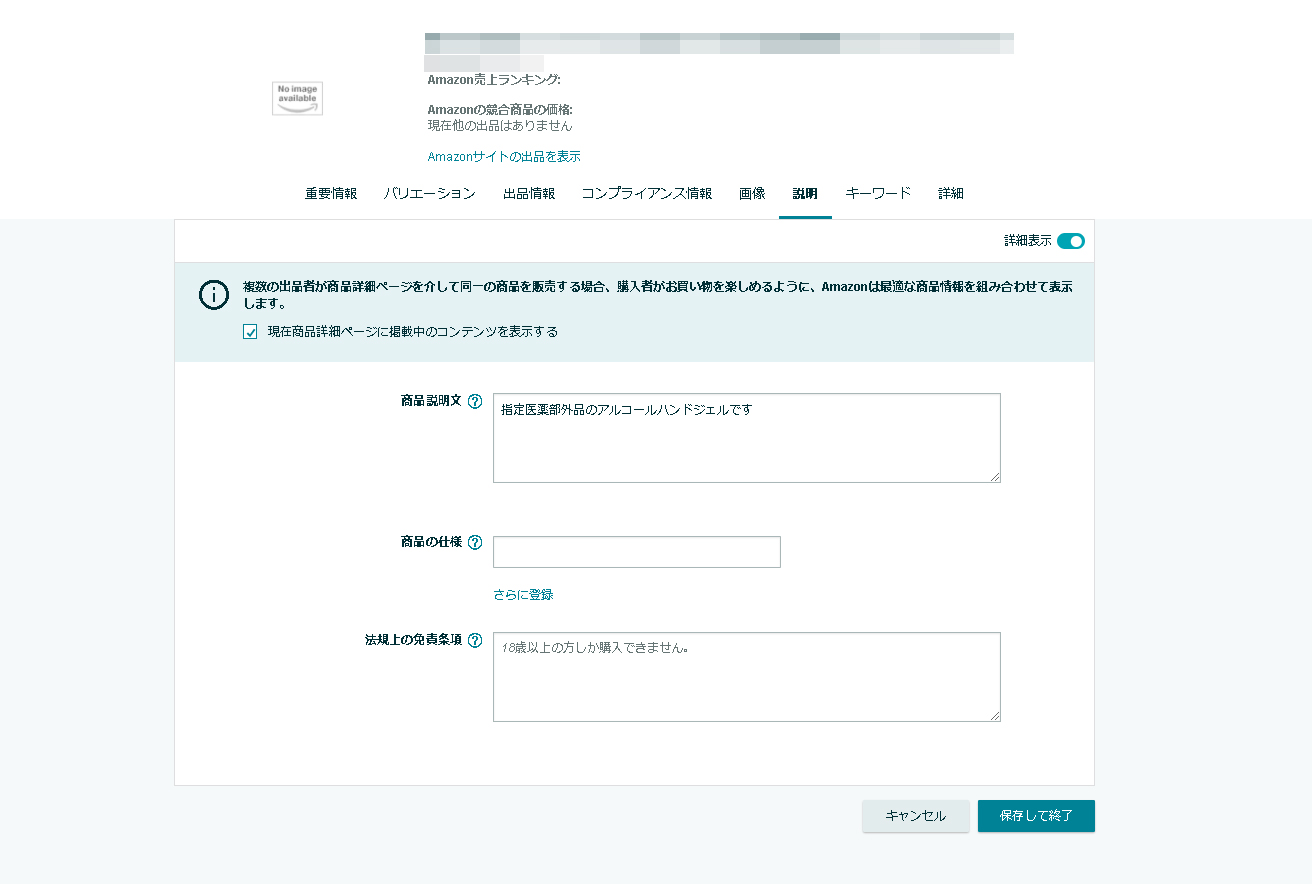Image resolution: width=1312 pixels, height=884 pixels.
Task: Click help icon next to 商品の仕様
Action: point(475,543)
